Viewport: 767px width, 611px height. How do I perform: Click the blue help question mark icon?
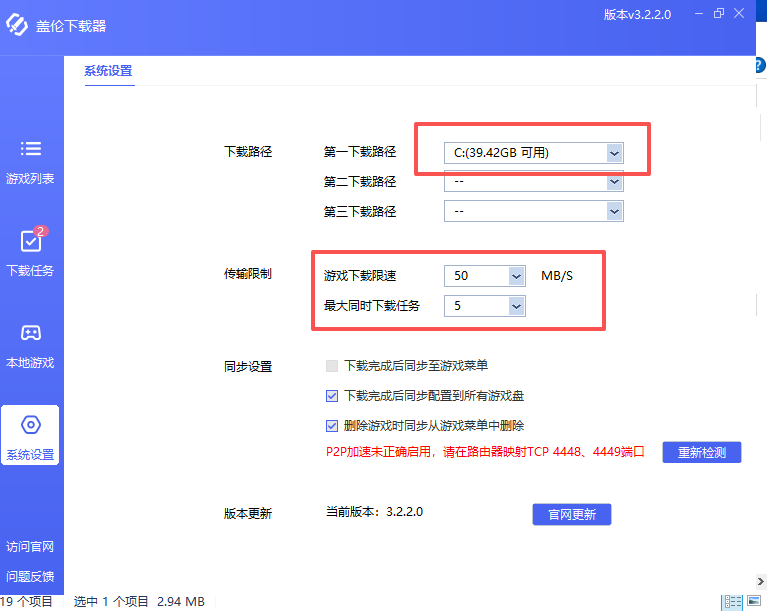pyautogui.click(x=761, y=65)
